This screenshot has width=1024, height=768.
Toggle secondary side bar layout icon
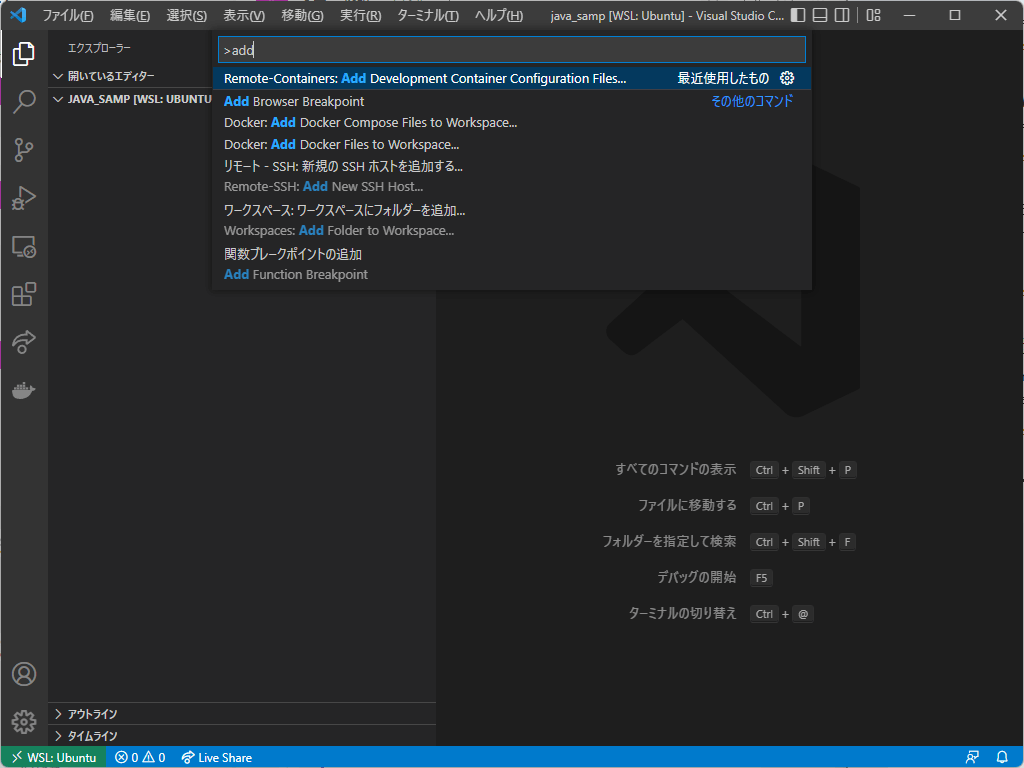pos(842,15)
